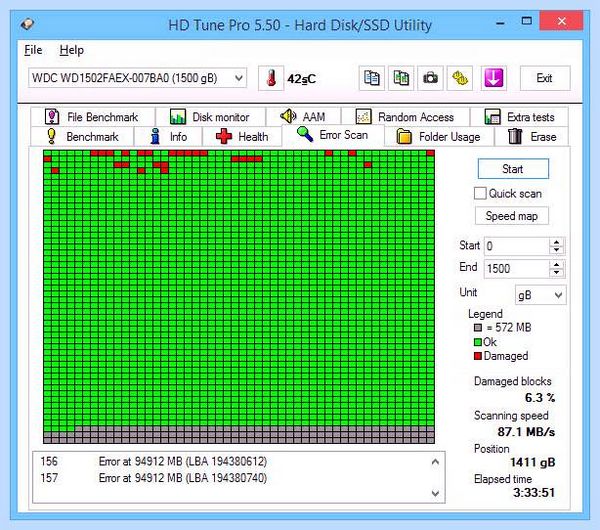Open the File menu

coord(33,50)
